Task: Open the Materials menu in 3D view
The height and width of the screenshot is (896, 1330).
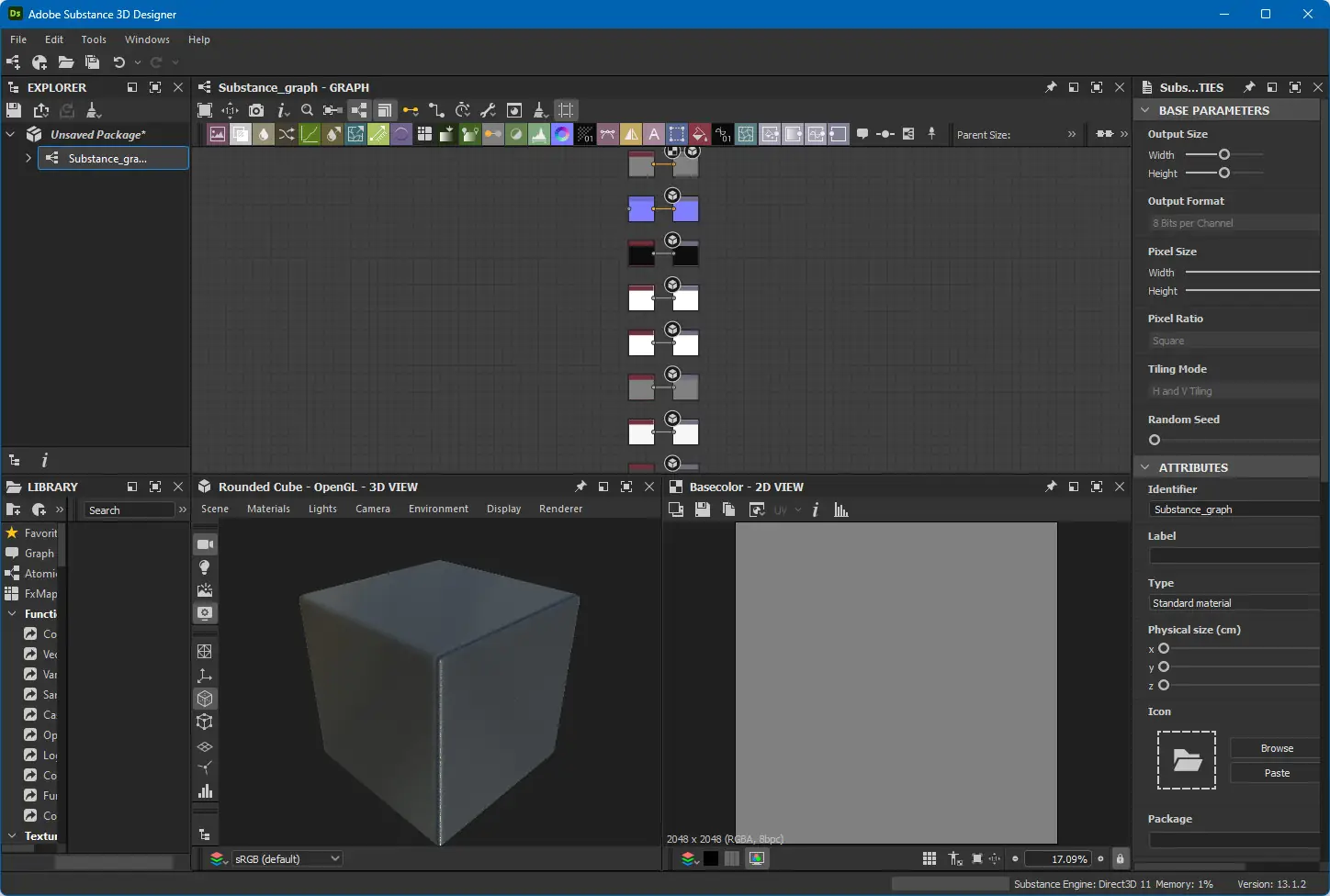Action: (x=268, y=509)
